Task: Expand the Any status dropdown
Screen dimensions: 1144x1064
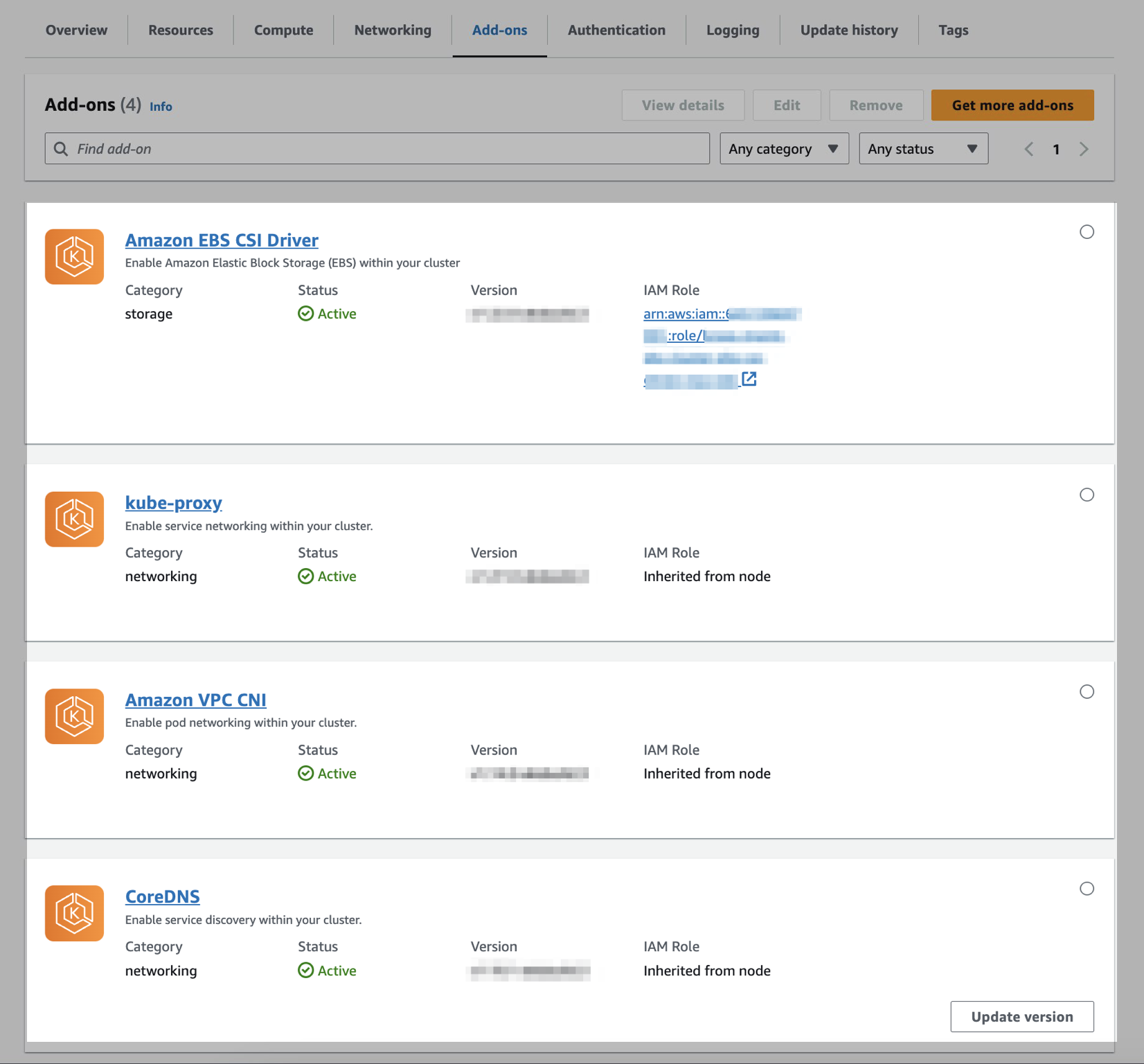Action: 923,149
